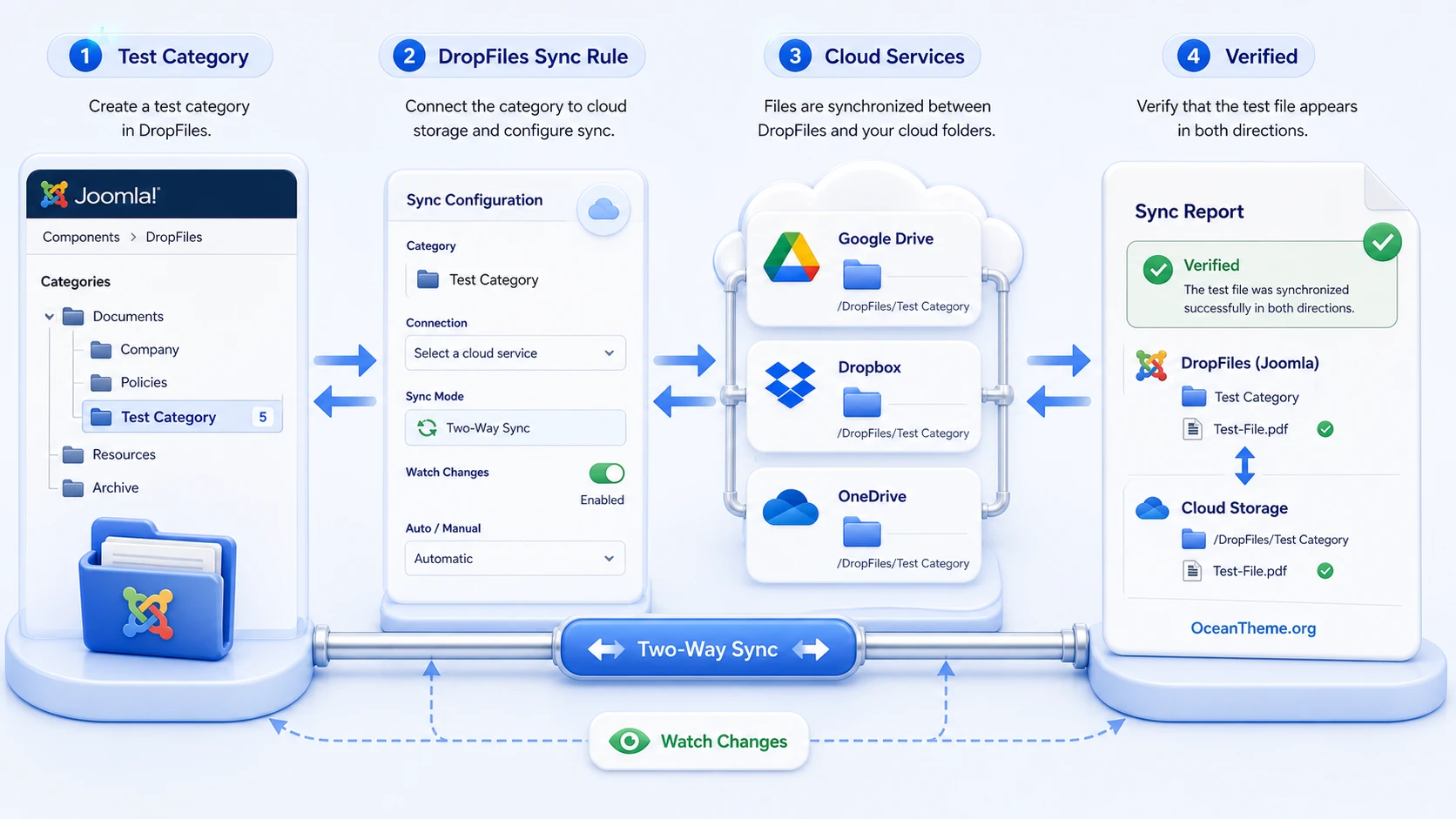Screen dimensions: 1456x819
Task: Collapse the Documents tree chevron
Action: click(x=50, y=317)
